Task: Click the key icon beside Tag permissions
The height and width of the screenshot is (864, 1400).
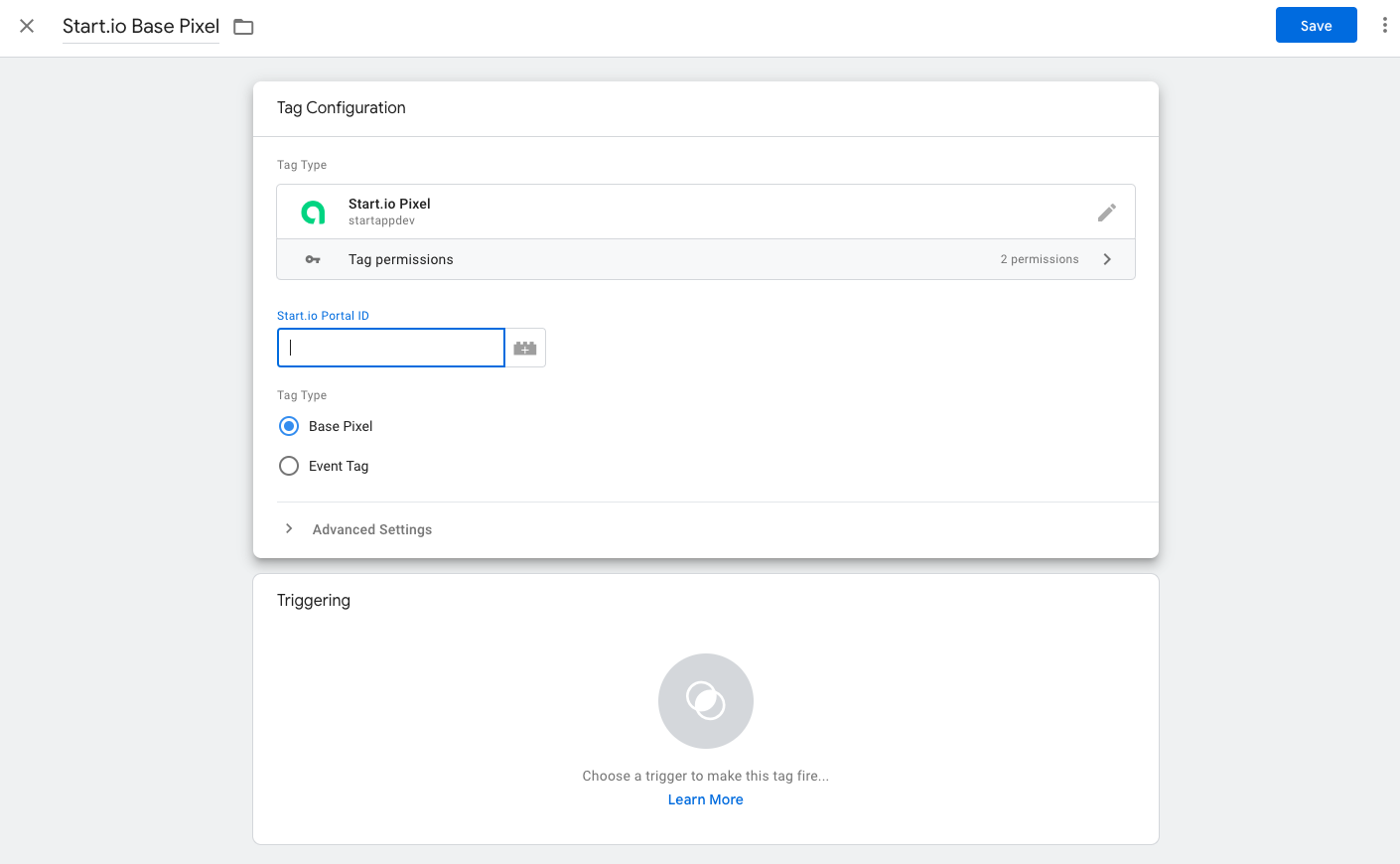Action: tap(313, 259)
